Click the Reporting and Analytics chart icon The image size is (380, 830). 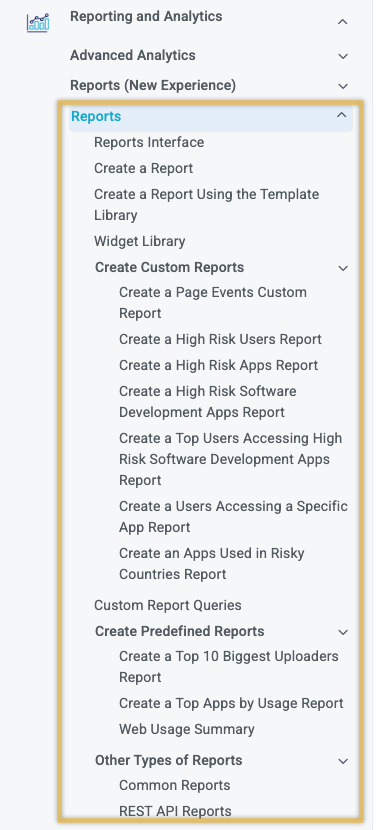pos(38,23)
